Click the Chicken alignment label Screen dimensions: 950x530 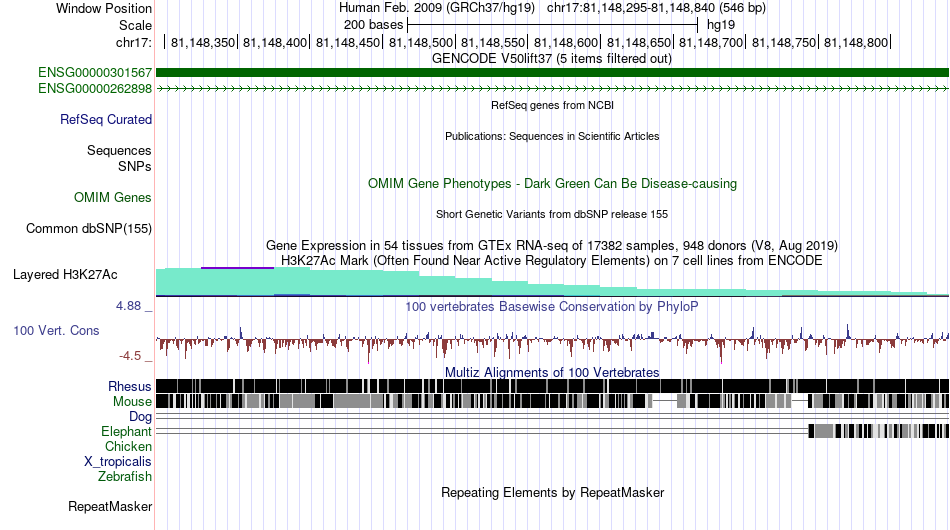click(128, 446)
